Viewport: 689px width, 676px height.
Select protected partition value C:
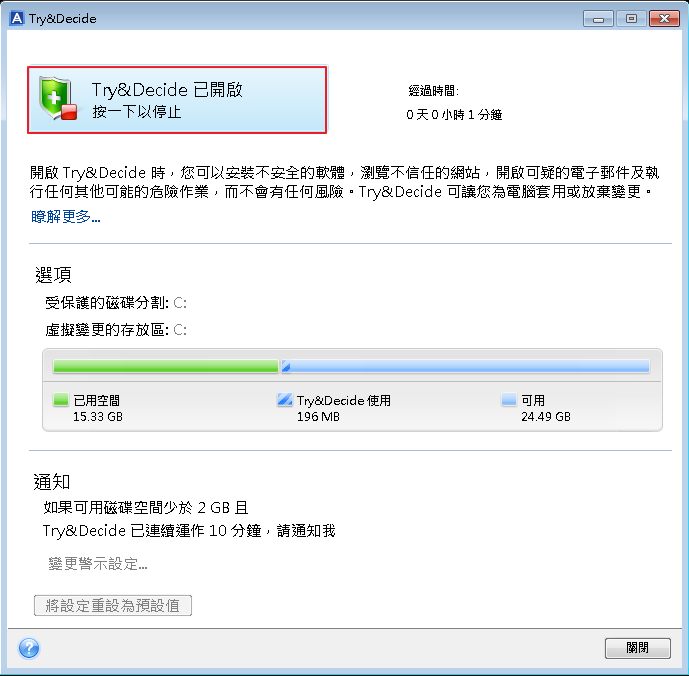(180, 303)
